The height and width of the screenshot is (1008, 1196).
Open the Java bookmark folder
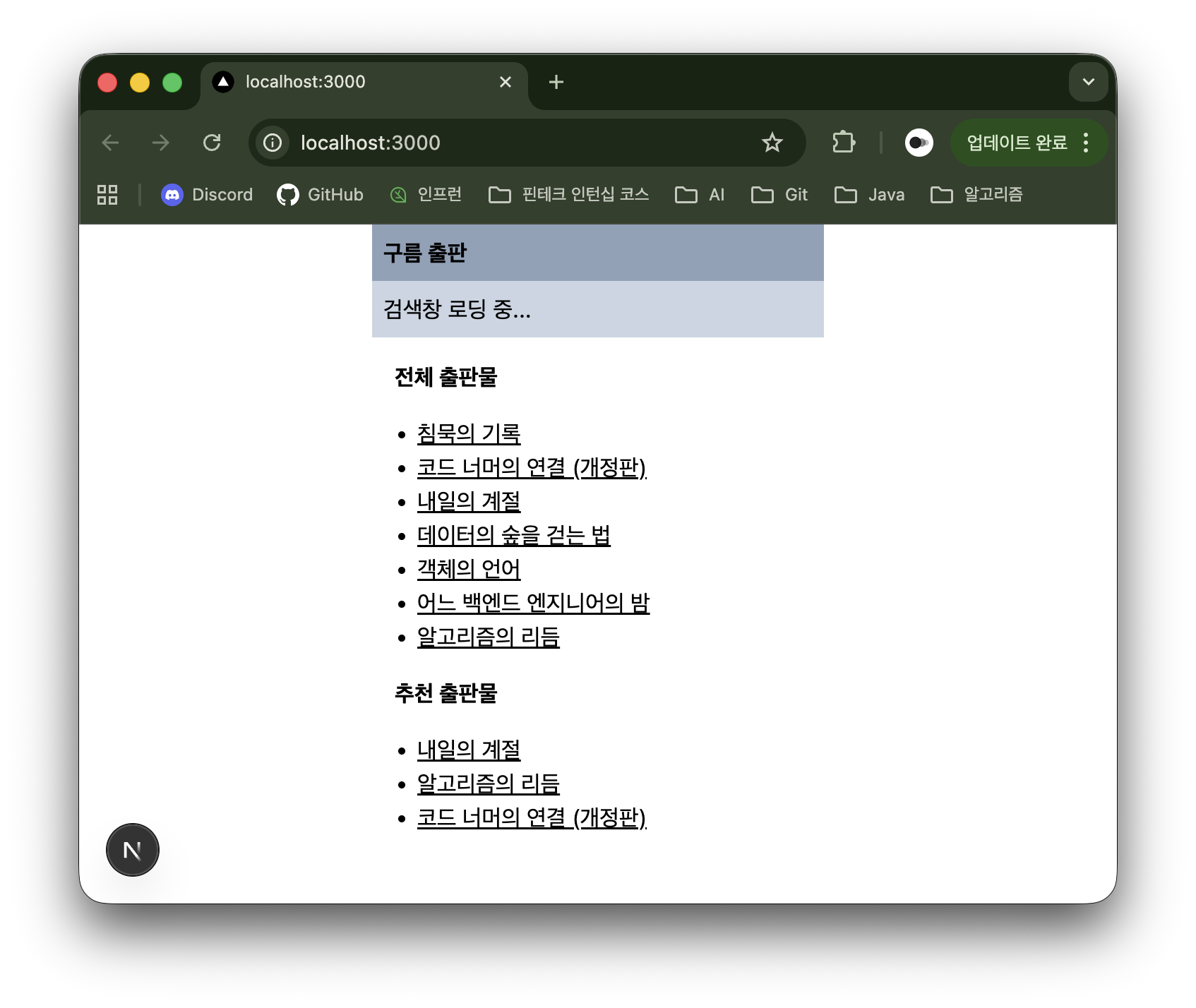click(869, 195)
